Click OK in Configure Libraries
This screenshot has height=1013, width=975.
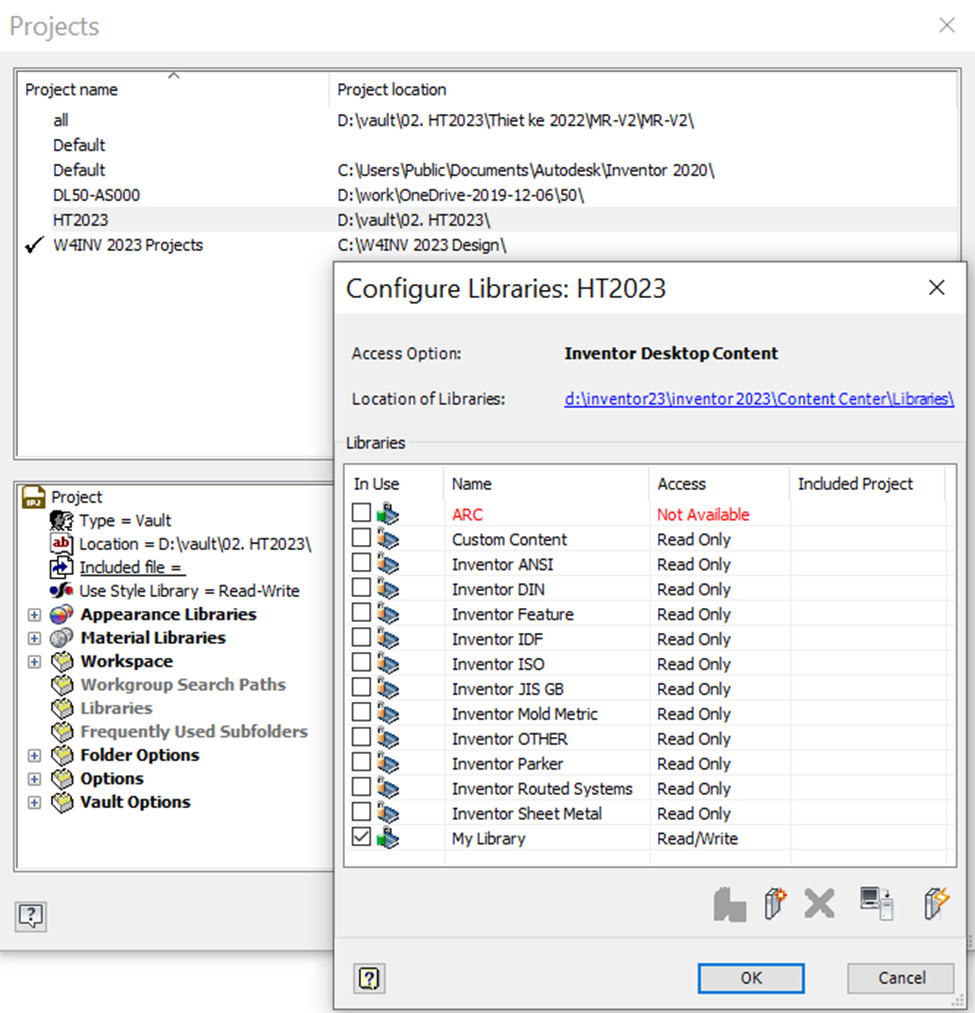click(751, 978)
